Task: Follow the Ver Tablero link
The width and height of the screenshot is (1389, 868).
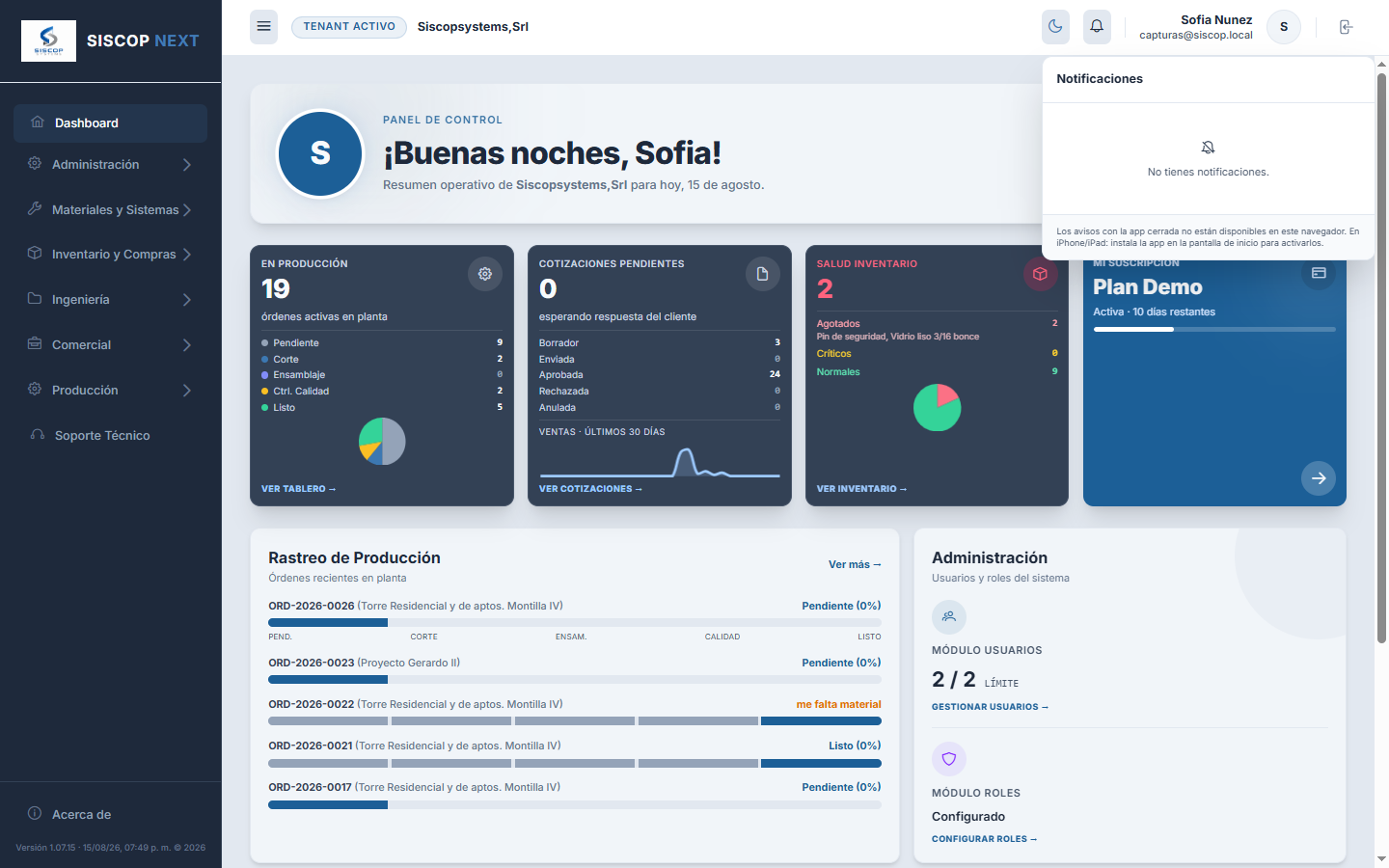Action: [299, 489]
